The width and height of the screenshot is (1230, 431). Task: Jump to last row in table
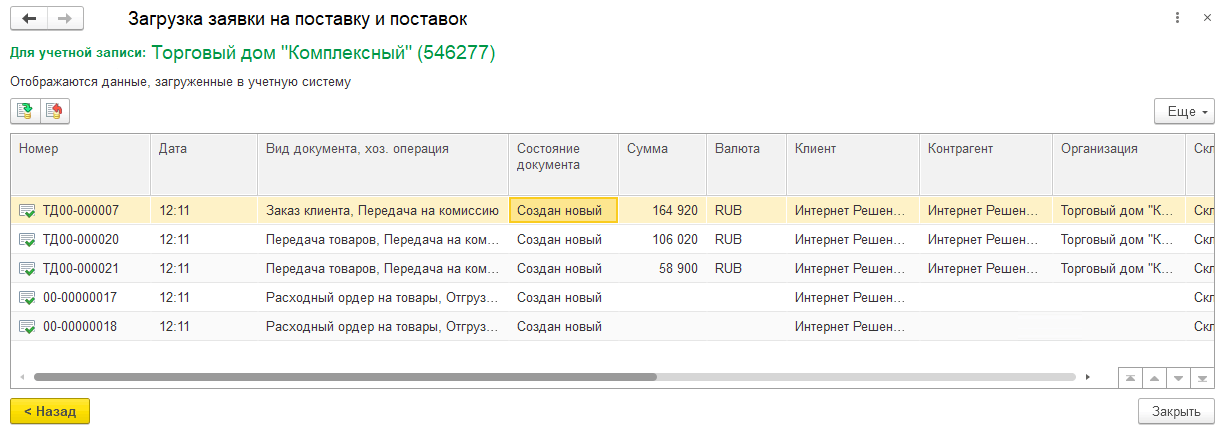[1202, 378]
